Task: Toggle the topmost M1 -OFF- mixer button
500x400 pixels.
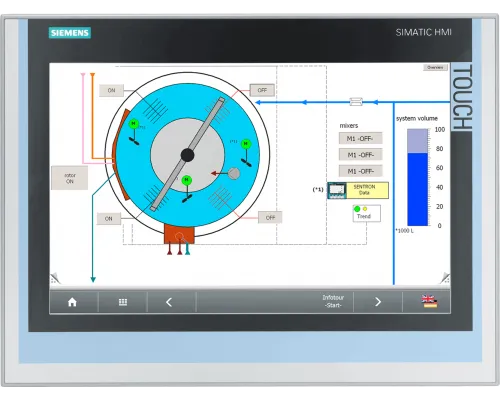Action: [x=360, y=138]
